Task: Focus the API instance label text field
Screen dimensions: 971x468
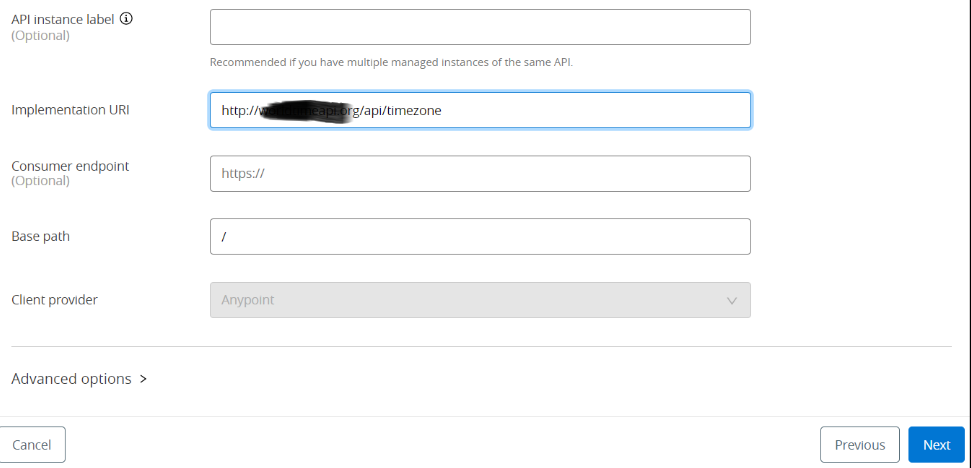Action: coord(480,27)
